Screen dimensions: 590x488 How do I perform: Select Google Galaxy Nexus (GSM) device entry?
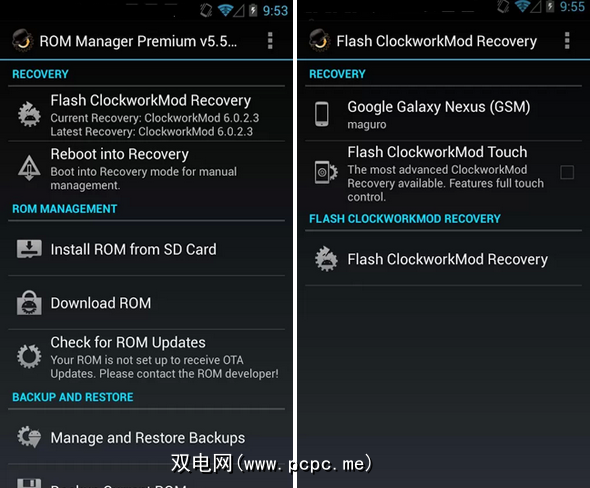tap(443, 114)
